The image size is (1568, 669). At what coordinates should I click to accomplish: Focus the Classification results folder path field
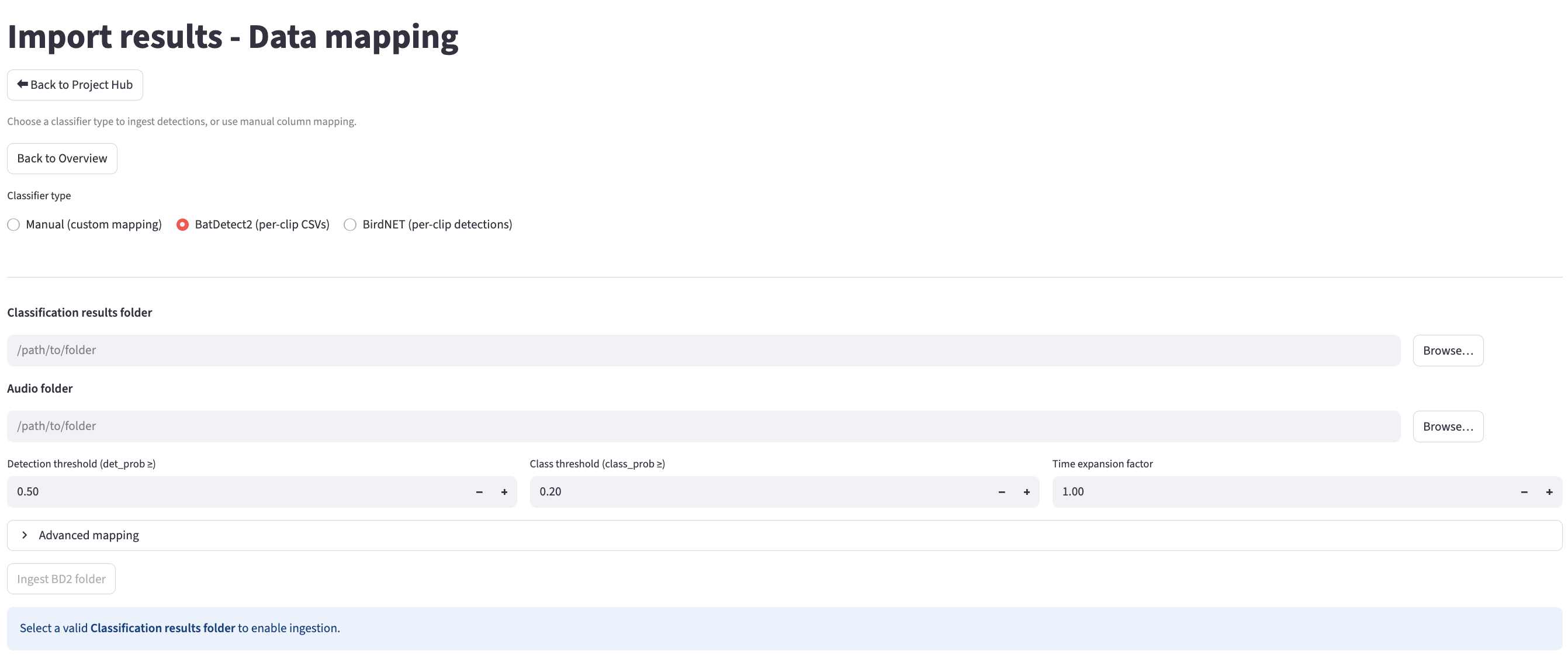click(x=703, y=351)
